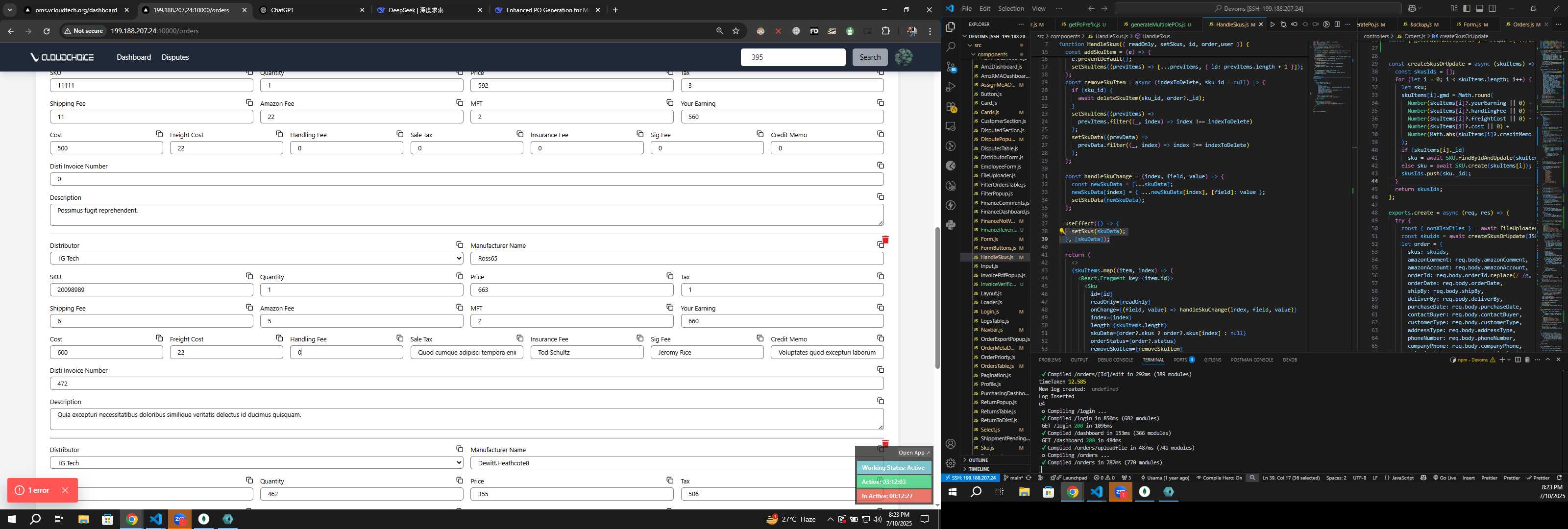The image size is (1568, 529).
Task: Open VS Code File menu
Action: coord(967,8)
